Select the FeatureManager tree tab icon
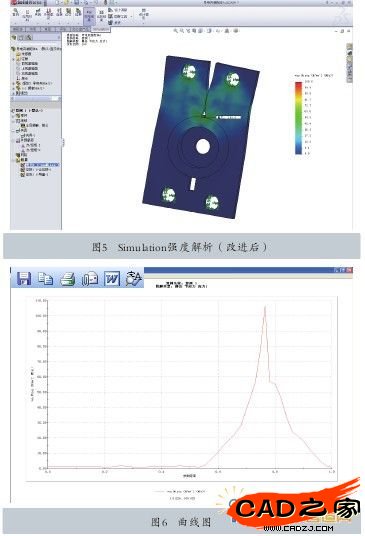 (x=15, y=37)
